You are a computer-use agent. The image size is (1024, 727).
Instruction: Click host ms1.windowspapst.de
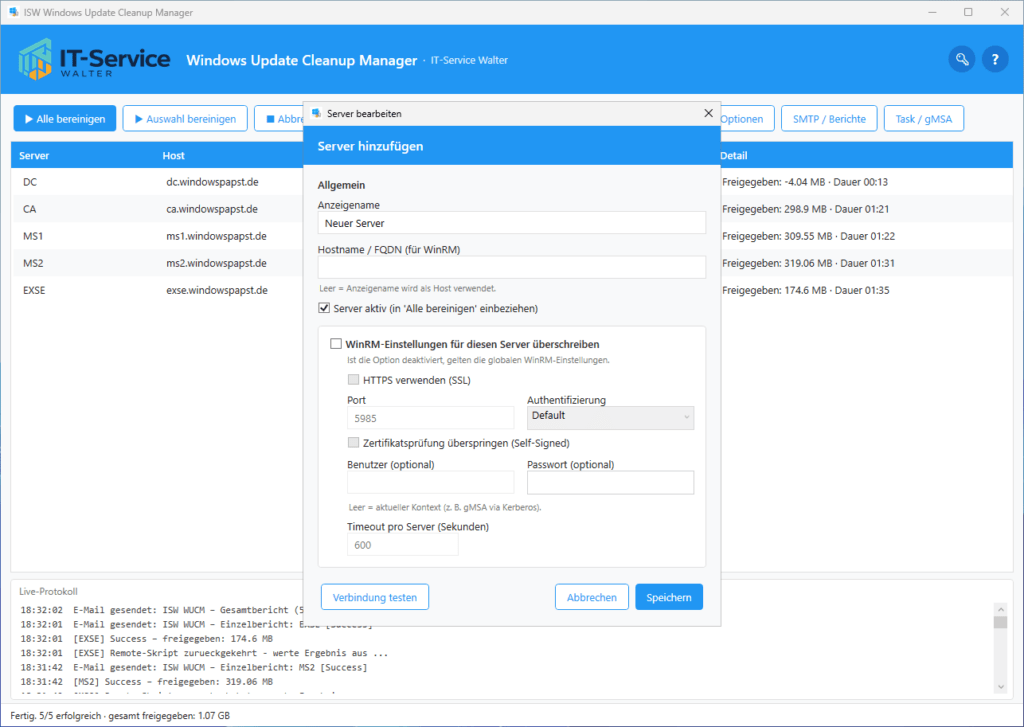tap(216, 236)
